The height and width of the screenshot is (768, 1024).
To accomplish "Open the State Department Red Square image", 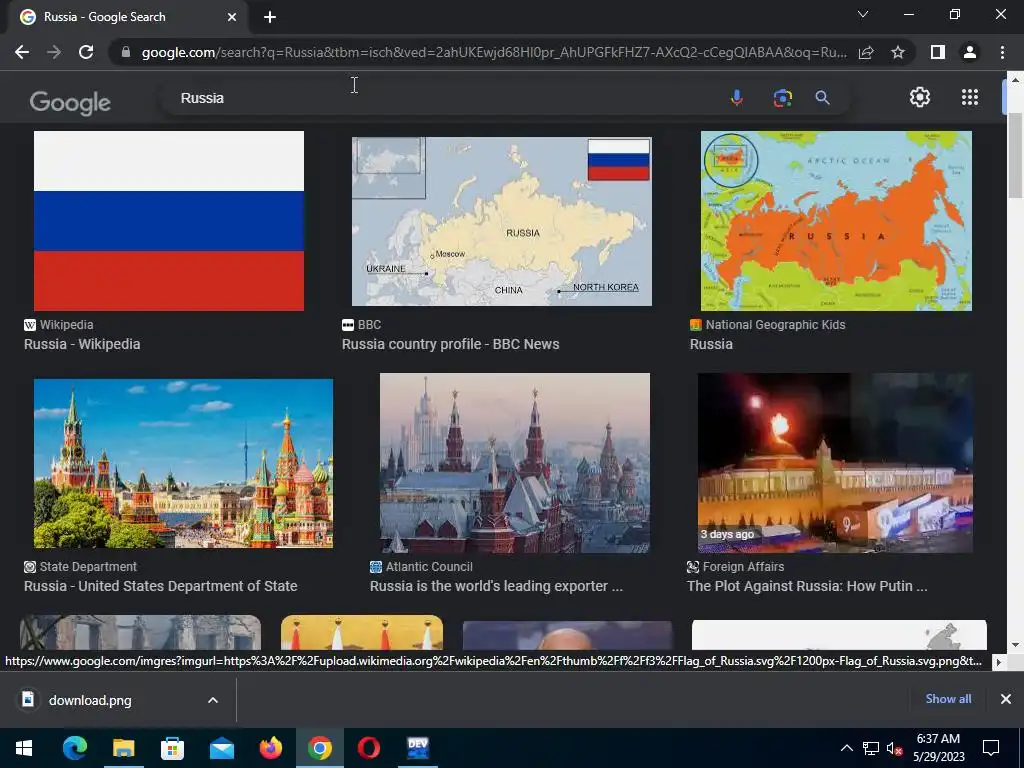I will click(x=184, y=463).
